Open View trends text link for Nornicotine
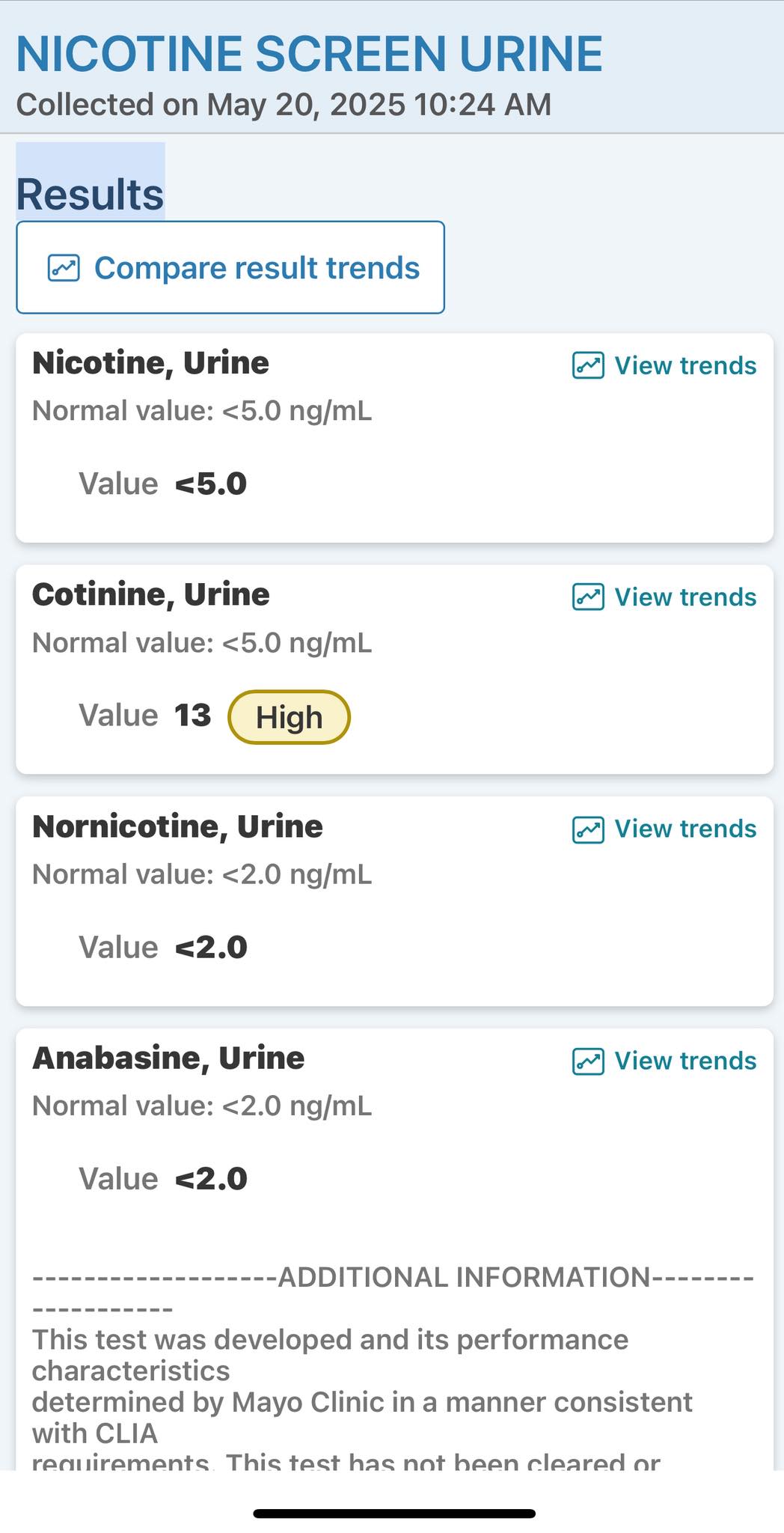The height and width of the screenshot is (1533, 784). (x=685, y=829)
